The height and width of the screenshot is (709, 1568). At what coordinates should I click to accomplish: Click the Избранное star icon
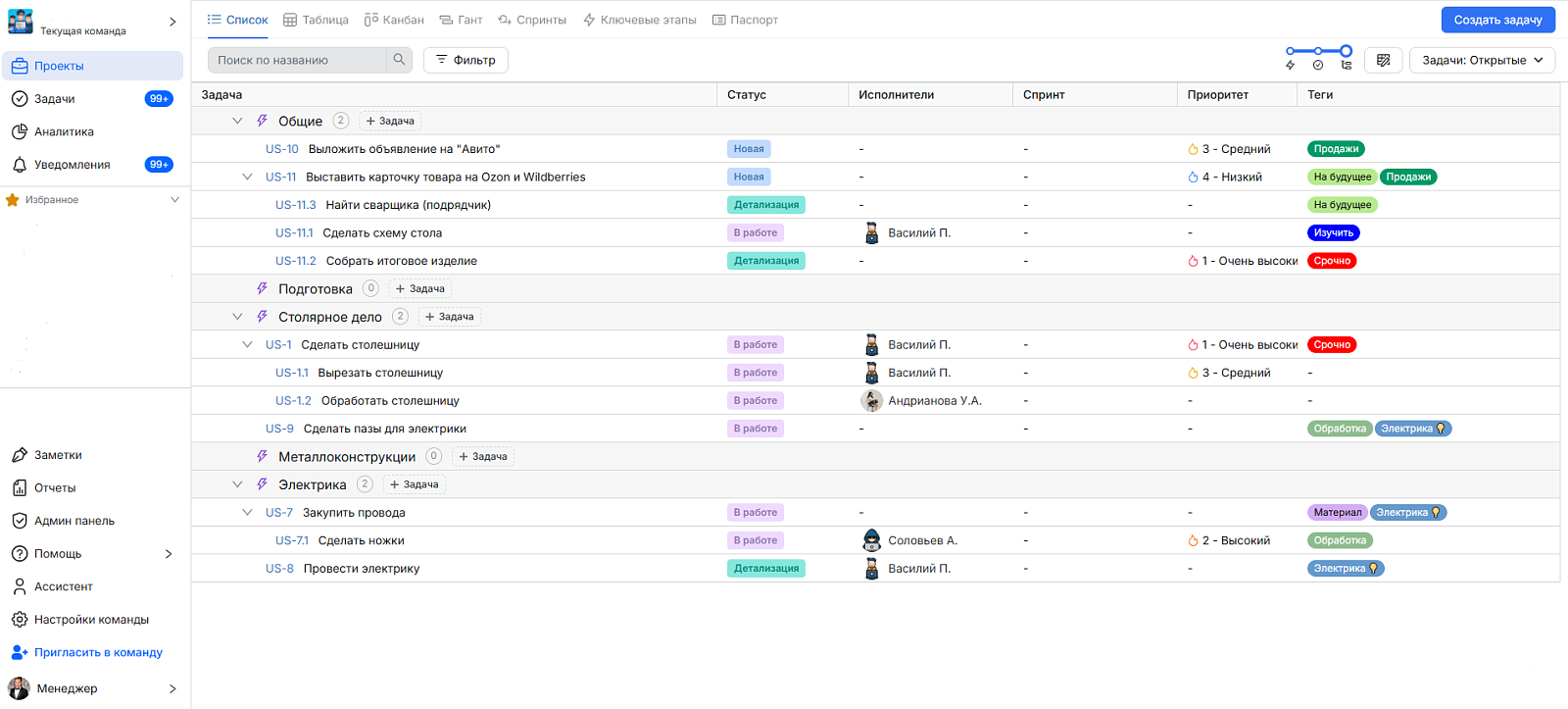13,200
